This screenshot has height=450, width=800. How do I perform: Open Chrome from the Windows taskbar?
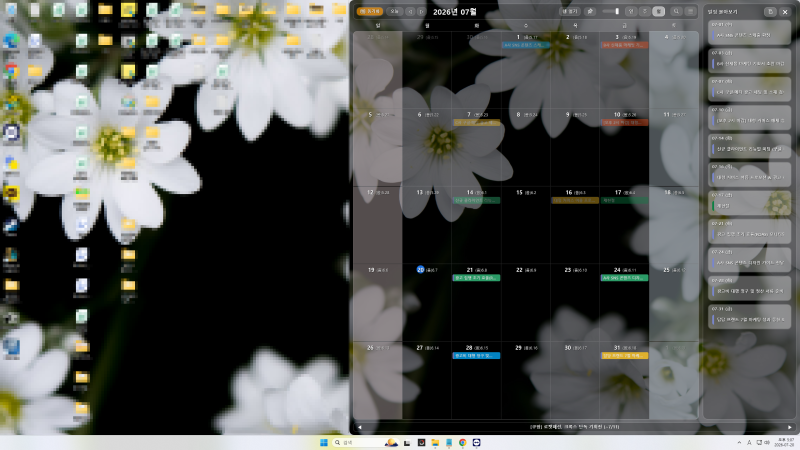click(x=462, y=442)
